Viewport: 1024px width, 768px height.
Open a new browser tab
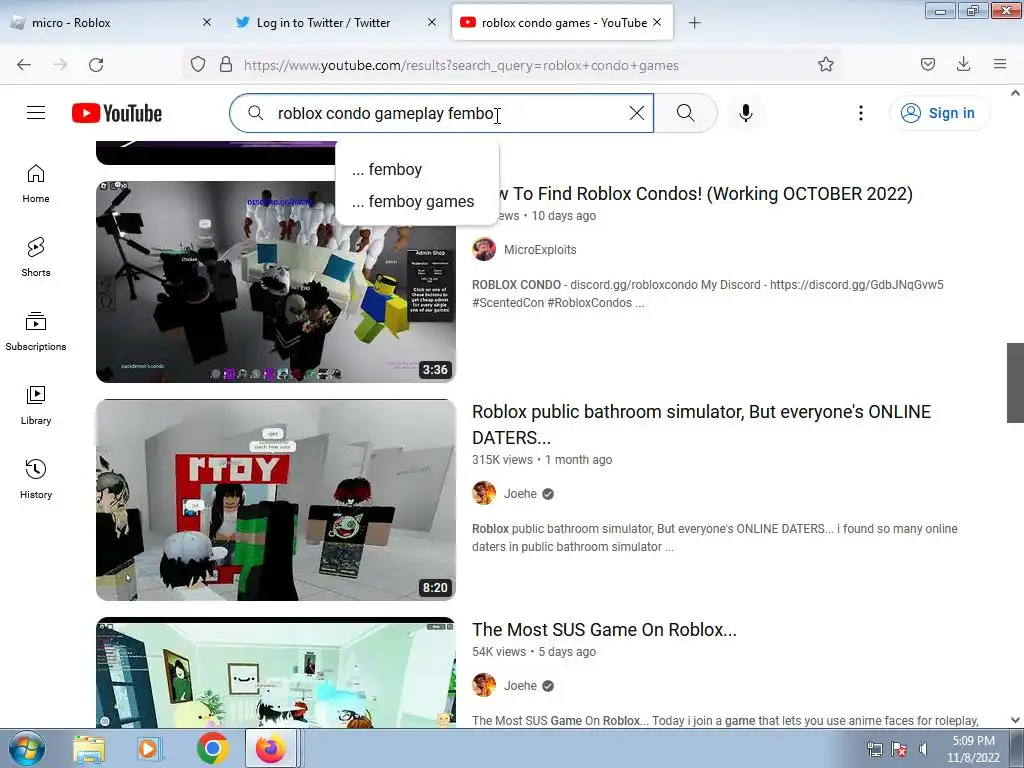[694, 23]
